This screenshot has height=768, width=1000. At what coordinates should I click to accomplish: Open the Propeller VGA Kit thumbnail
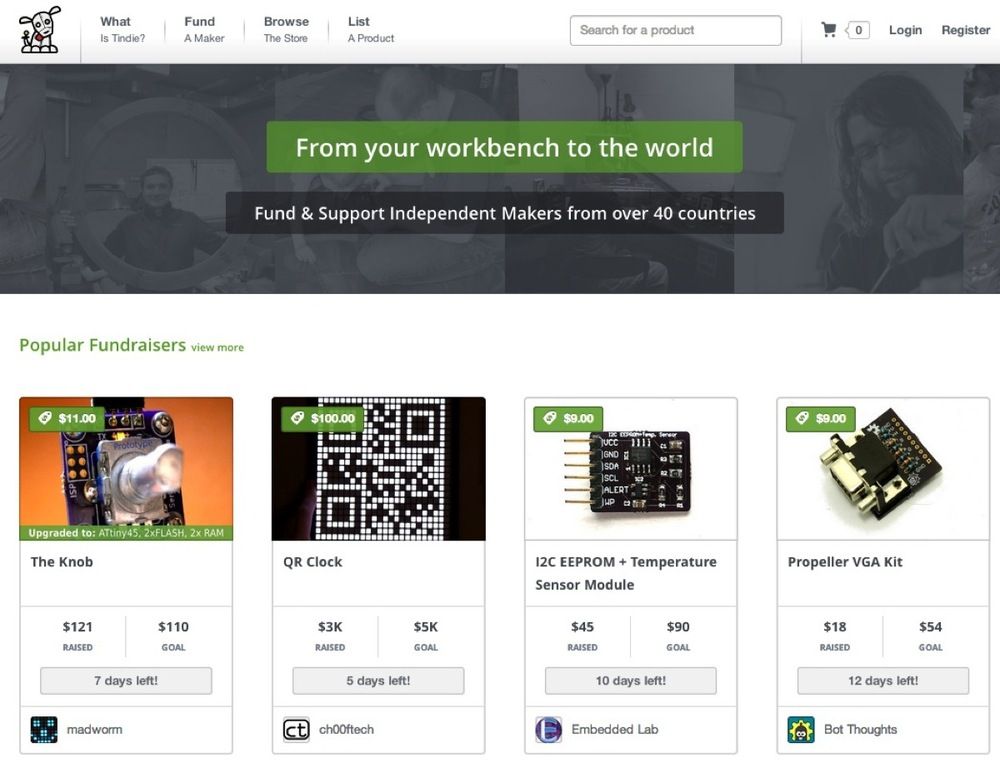883,469
